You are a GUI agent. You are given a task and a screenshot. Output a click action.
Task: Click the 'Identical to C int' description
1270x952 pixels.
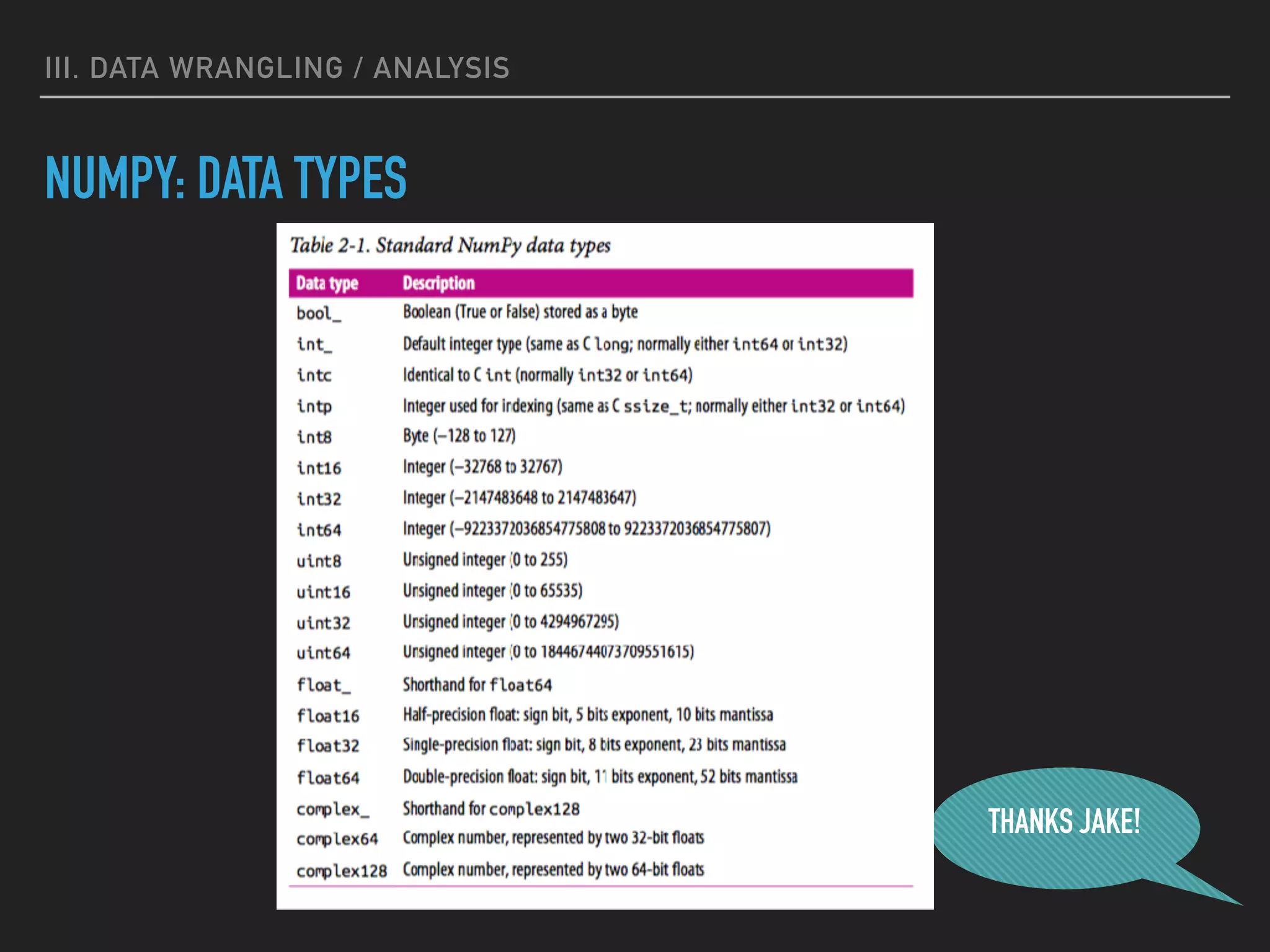548,375
